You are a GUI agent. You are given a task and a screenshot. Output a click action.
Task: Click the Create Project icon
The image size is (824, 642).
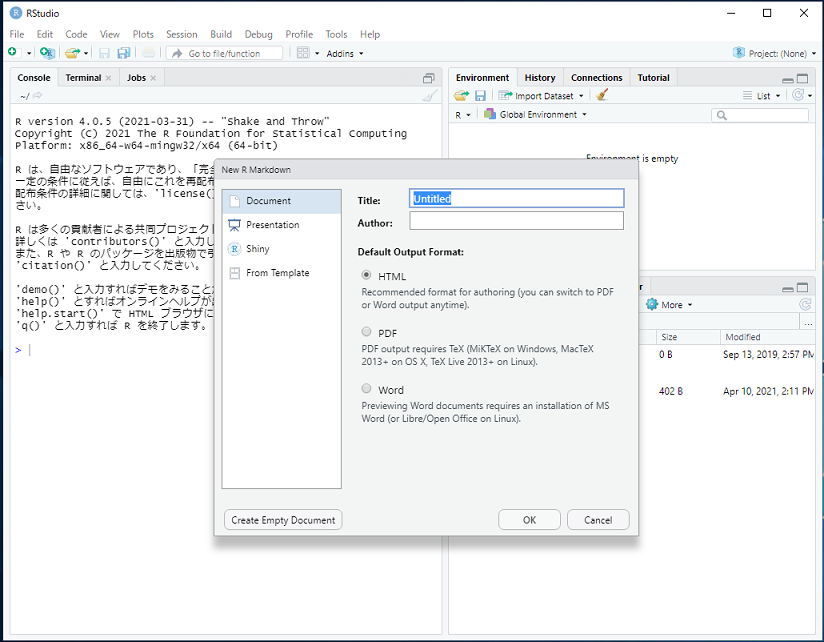coord(47,53)
